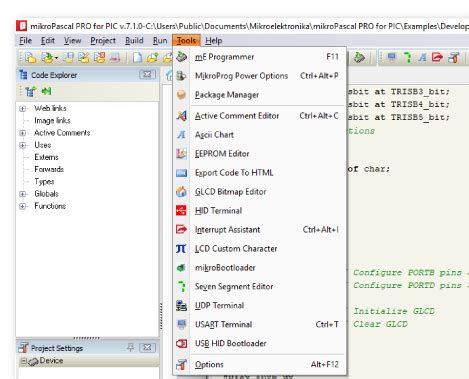Click Open Project toolbar icon

(47, 58)
